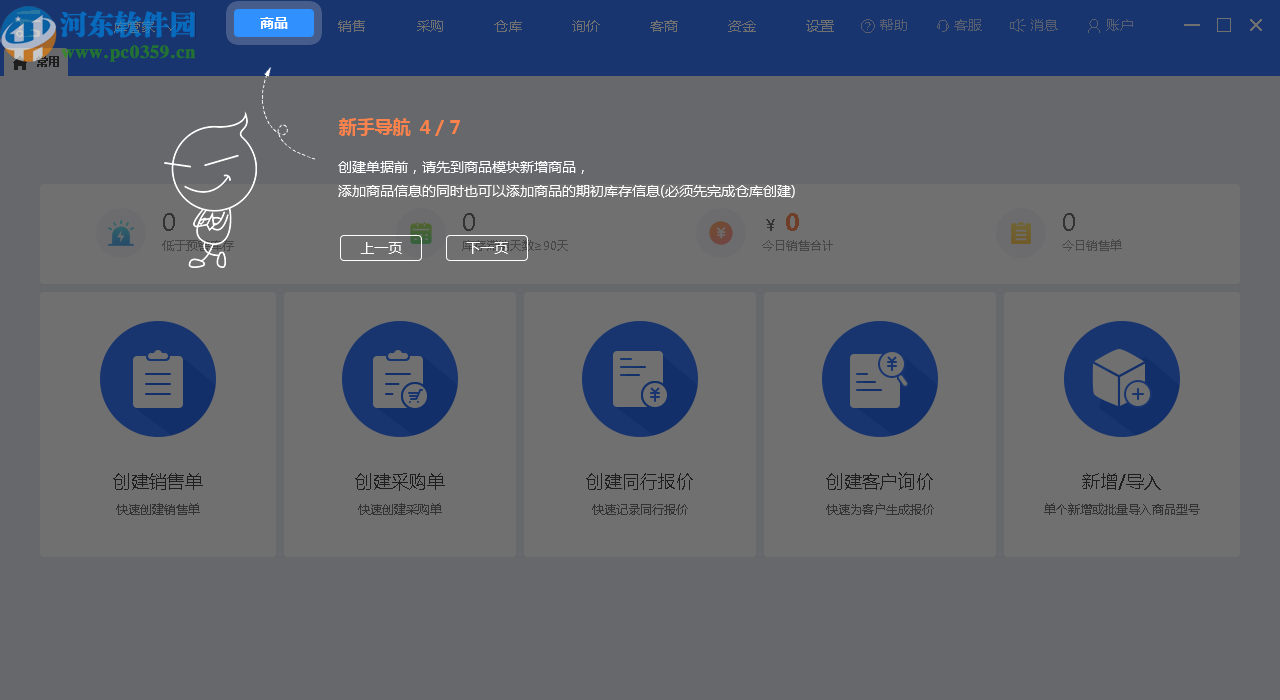
Task: Select the 创建同行报价 pricing document icon
Action: coord(639,379)
